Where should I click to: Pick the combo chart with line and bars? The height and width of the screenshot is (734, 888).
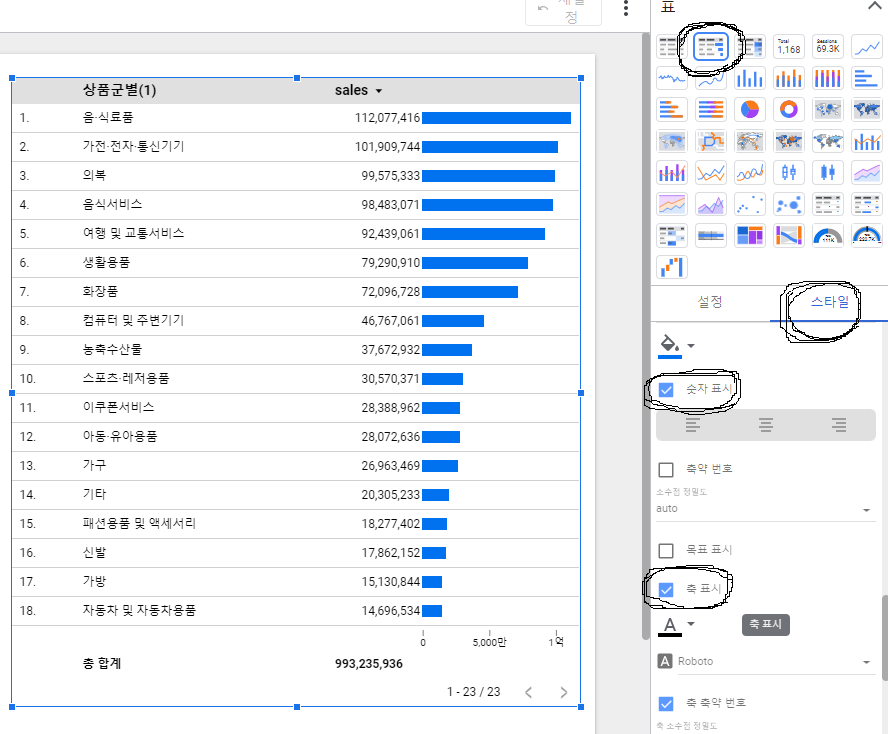tap(866, 141)
